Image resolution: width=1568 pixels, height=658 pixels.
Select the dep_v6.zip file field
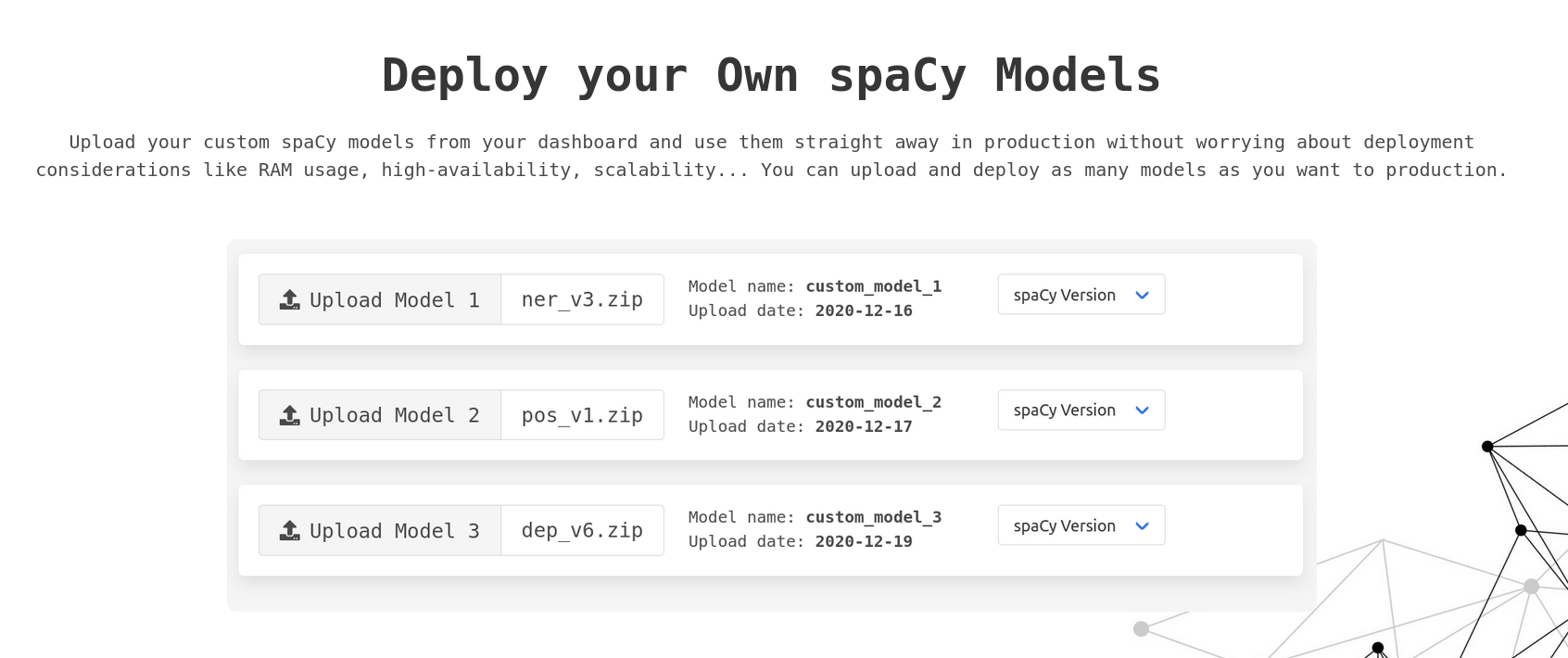tap(582, 530)
